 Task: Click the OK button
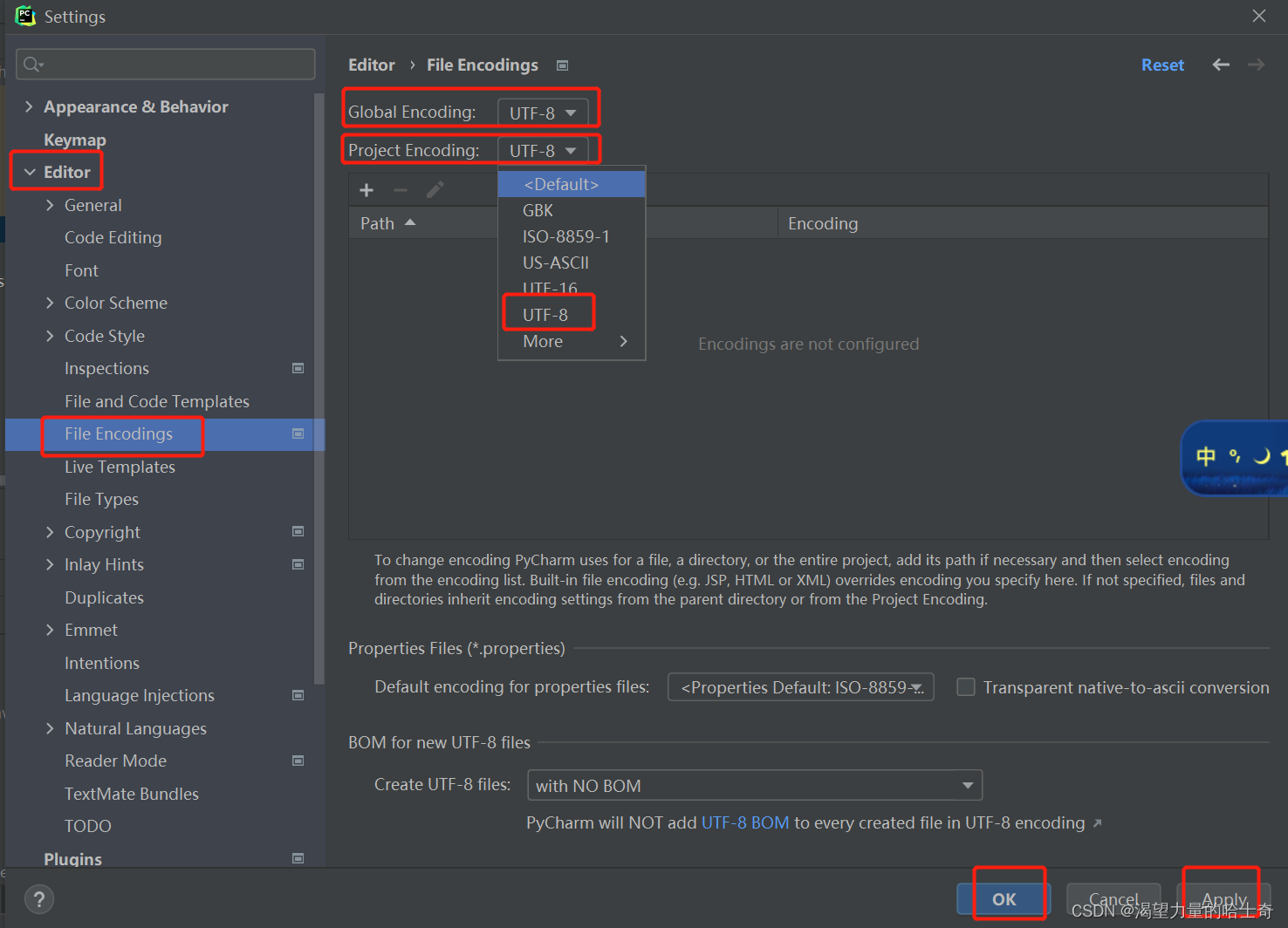point(1004,899)
